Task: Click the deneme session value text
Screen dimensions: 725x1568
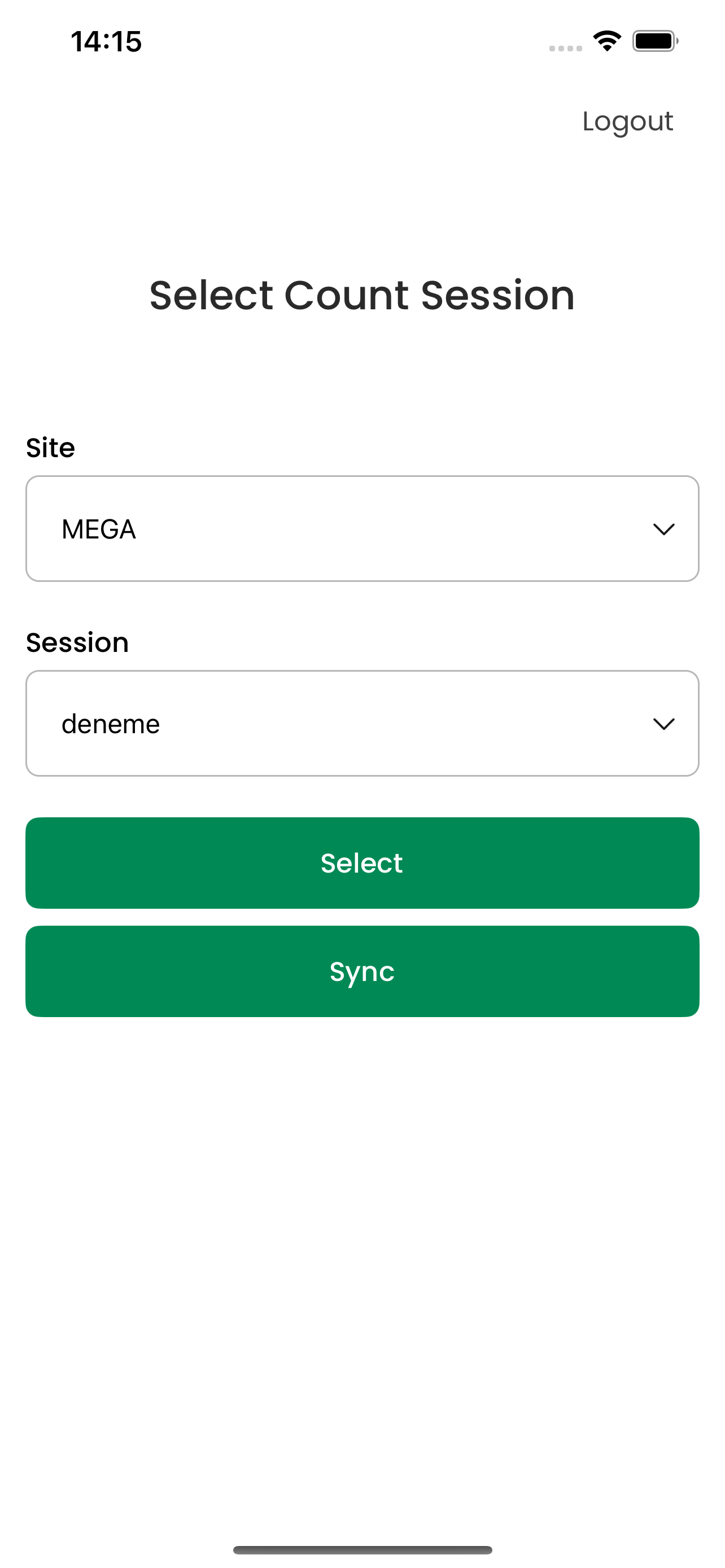Action: click(111, 724)
